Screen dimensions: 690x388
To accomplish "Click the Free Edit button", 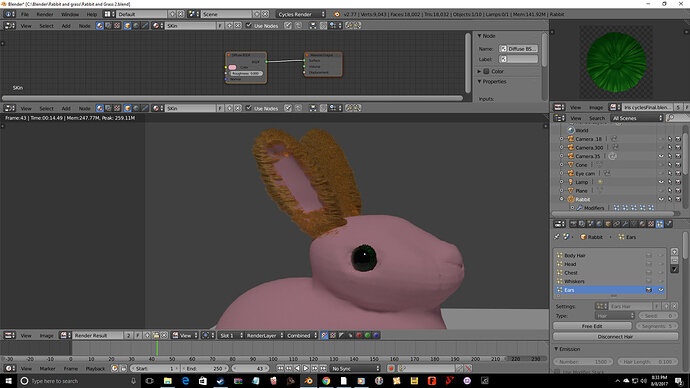I will coord(592,326).
